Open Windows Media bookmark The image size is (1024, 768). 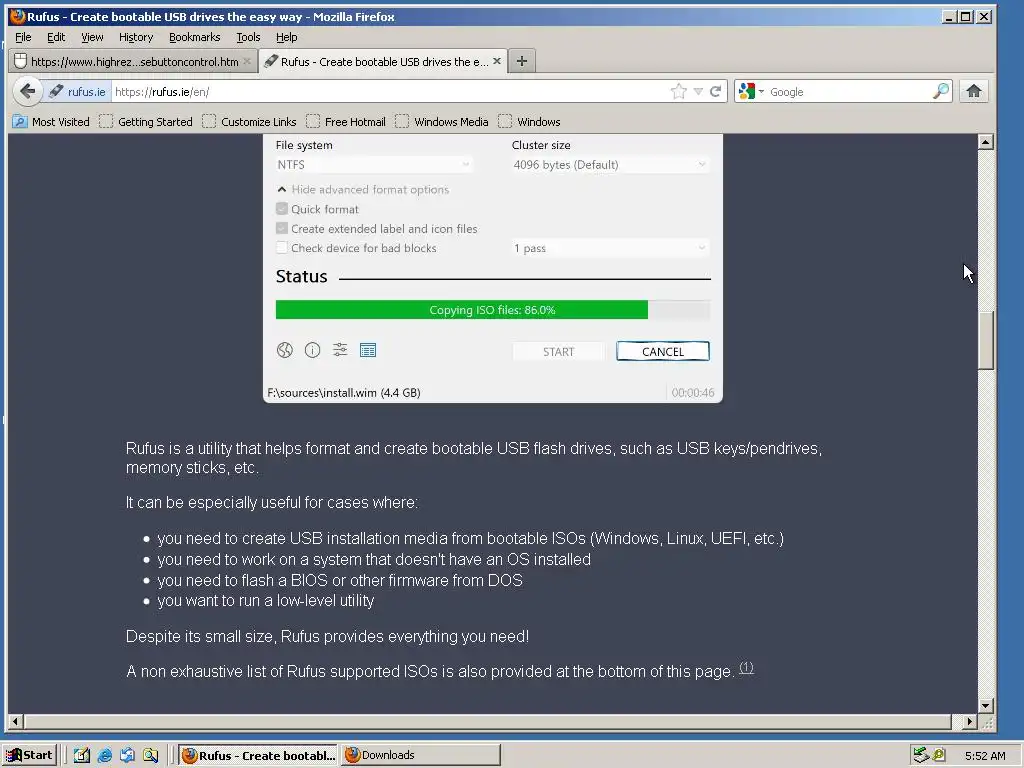441,121
